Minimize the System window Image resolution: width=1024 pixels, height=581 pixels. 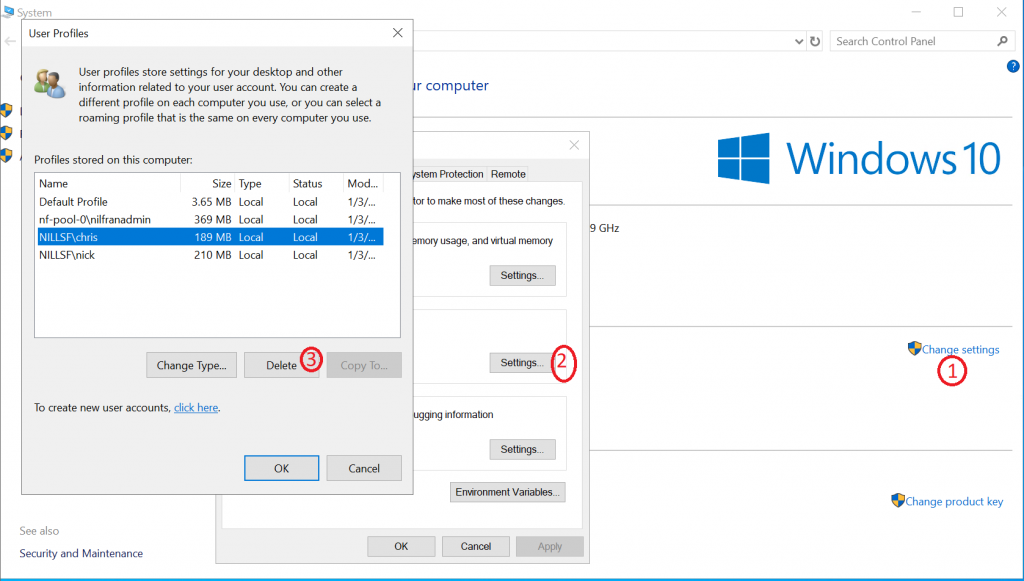[x=916, y=12]
